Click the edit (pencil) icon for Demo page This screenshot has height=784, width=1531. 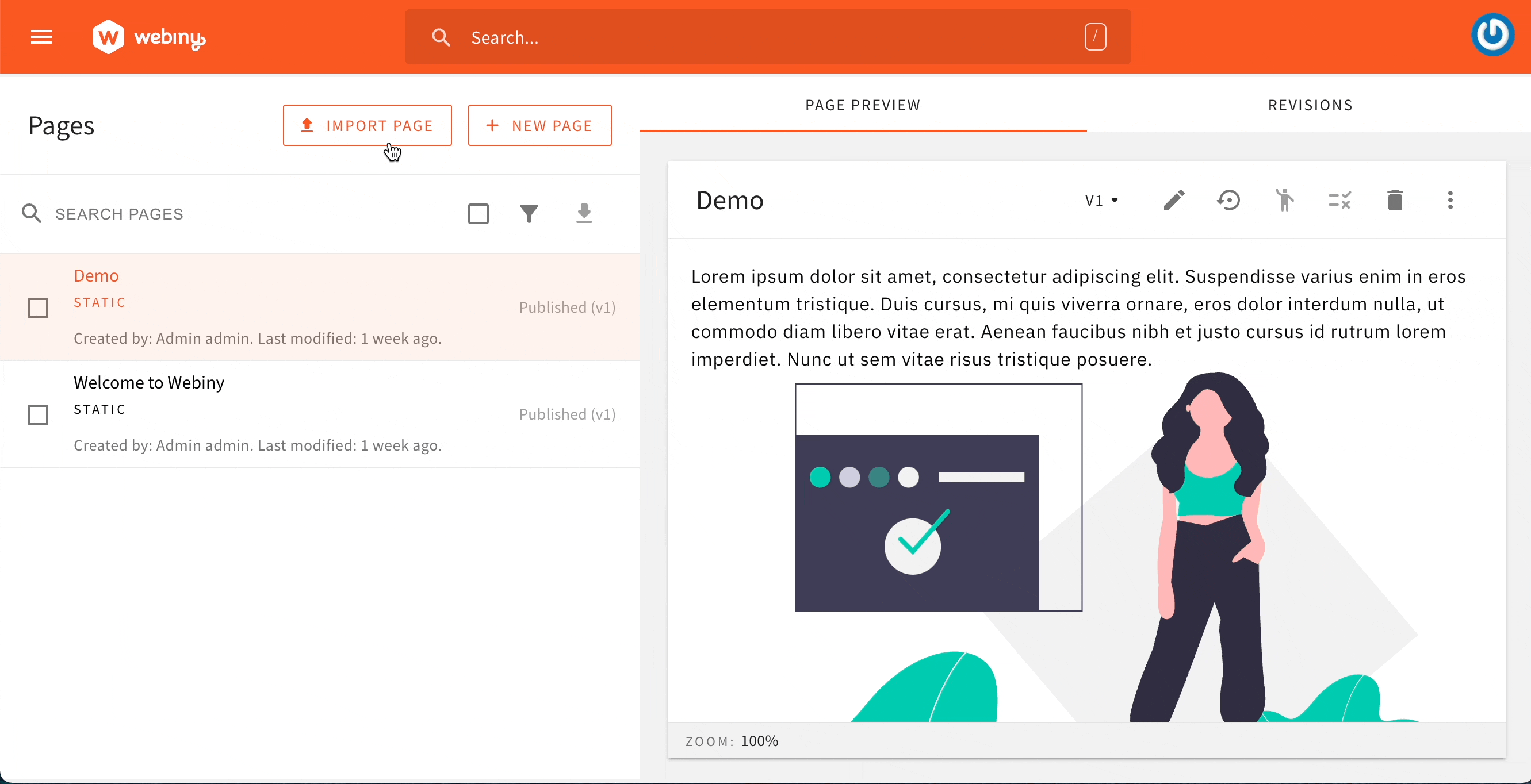pyautogui.click(x=1174, y=200)
